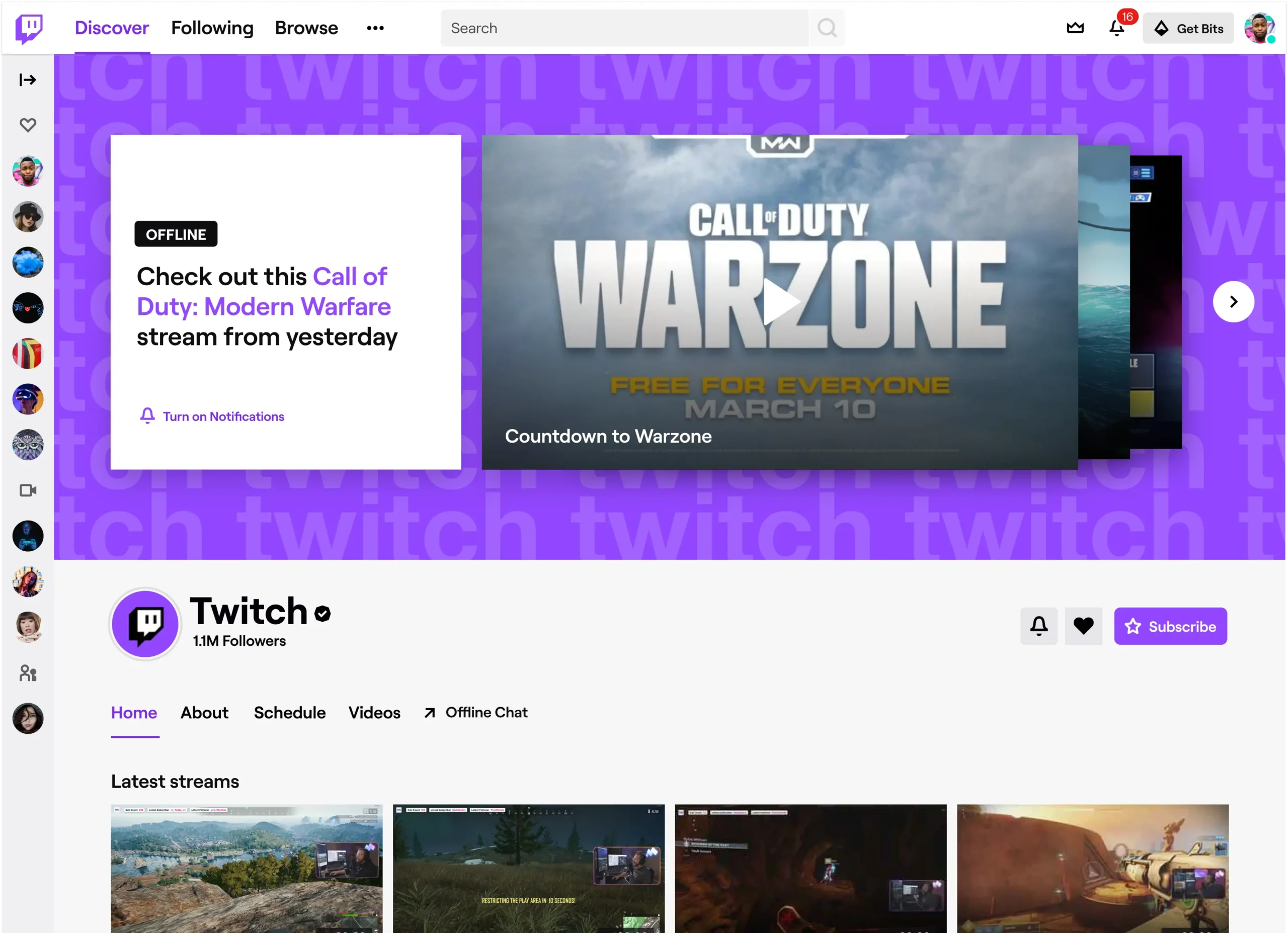Follow Twitch using the heart button
Image resolution: width=1288 pixels, height=933 pixels.
click(x=1084, y=626)
